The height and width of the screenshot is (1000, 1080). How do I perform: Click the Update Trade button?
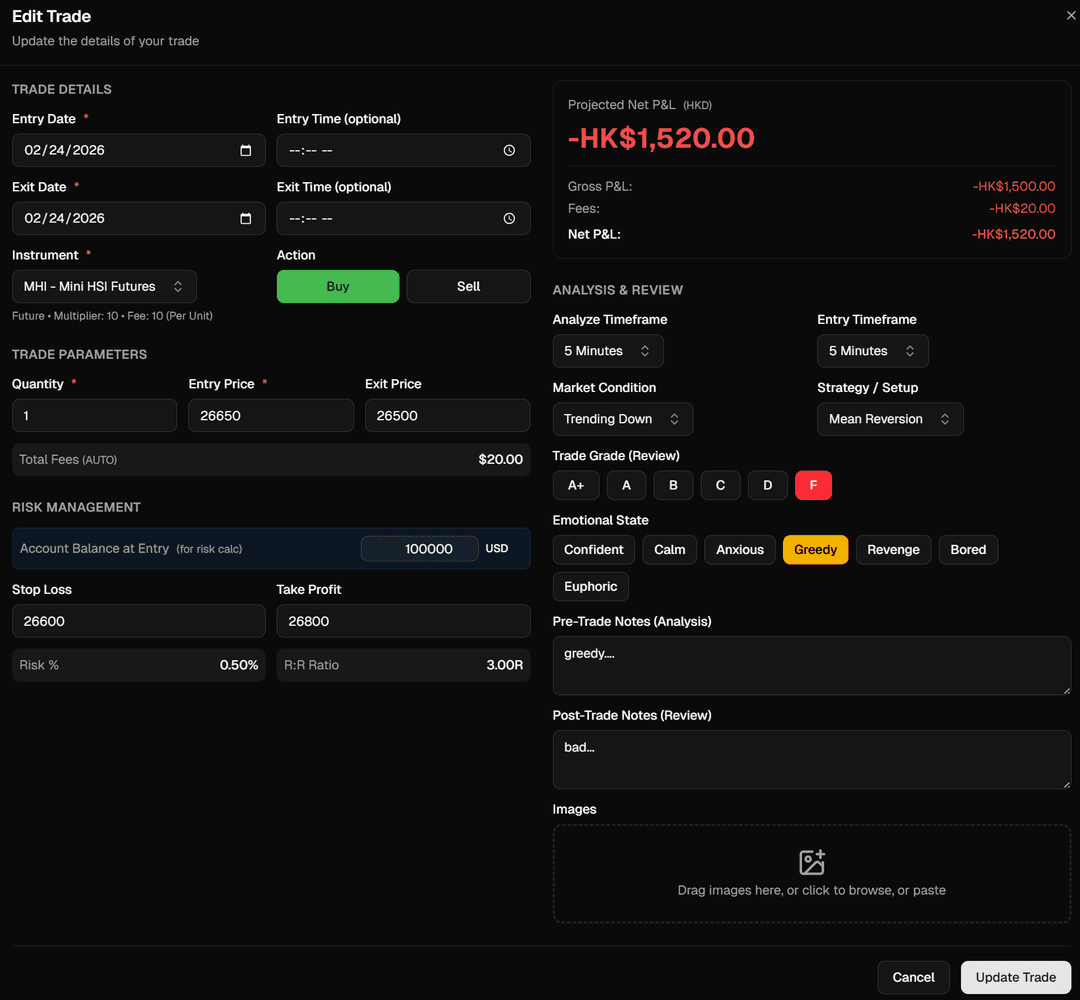click(x=1016, y=977)
